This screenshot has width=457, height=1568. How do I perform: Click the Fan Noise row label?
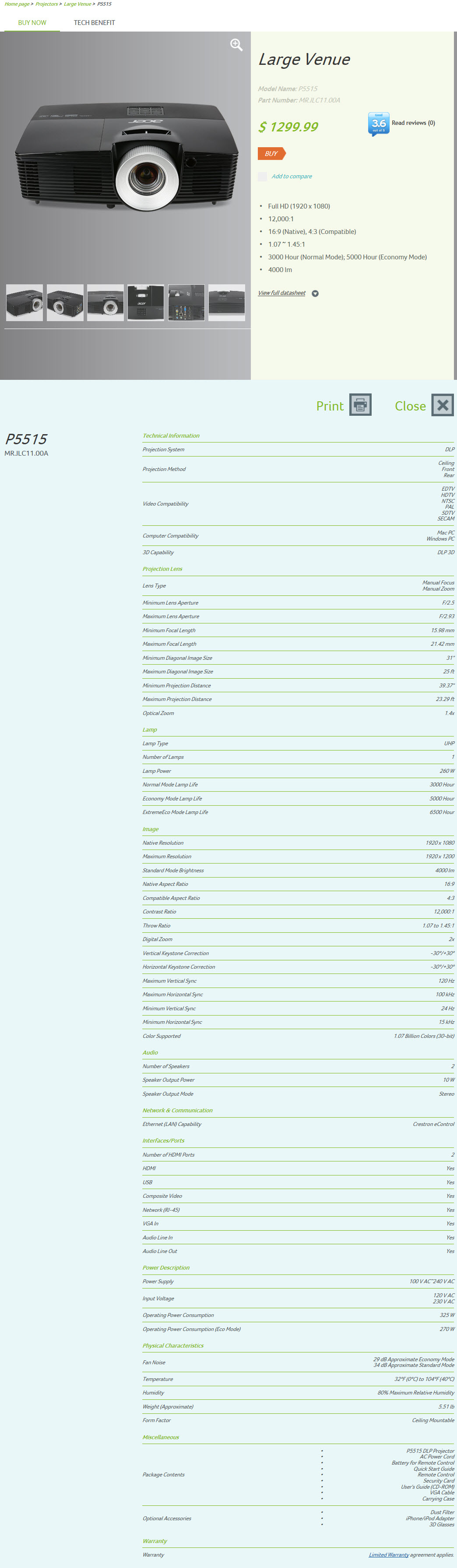tap(154, 1362)
